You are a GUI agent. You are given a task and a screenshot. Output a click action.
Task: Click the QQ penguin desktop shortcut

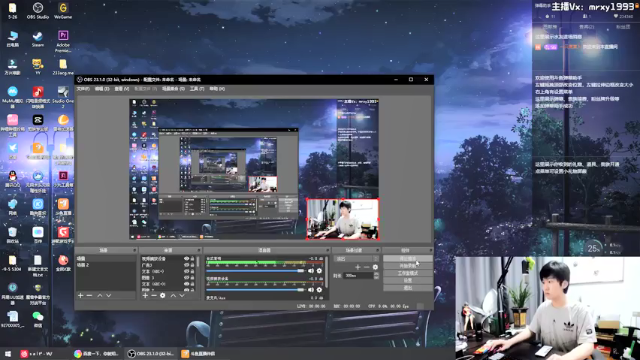(13, 179)
